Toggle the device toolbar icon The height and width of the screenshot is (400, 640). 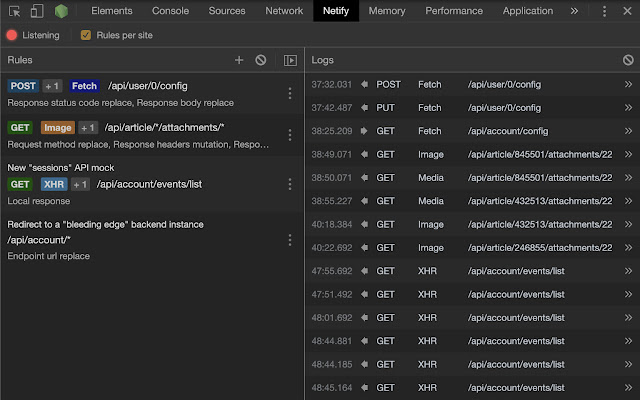click(37, 11)
